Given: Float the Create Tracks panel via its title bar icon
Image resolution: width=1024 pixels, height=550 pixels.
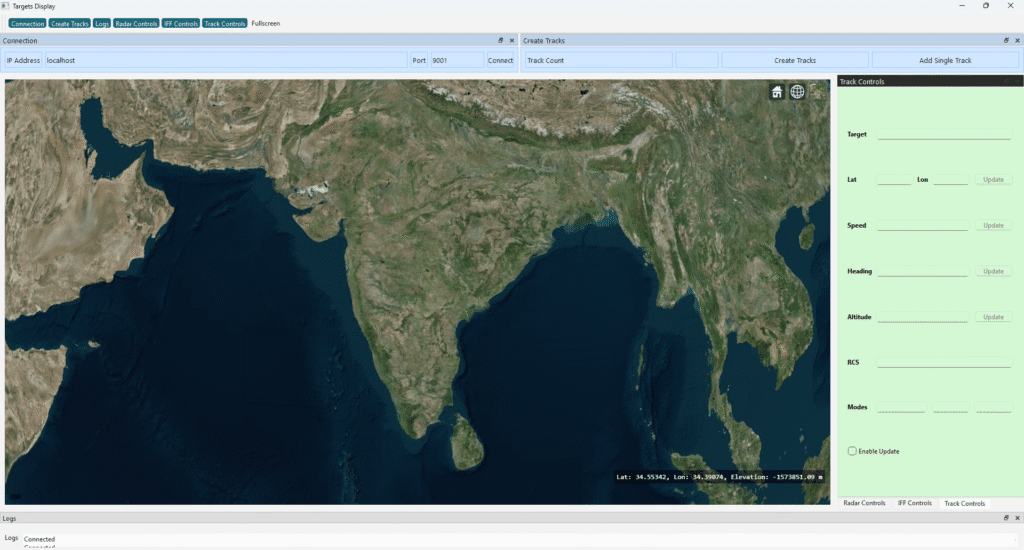Looking at the screenshot, I should click(x=1007, y=41).
